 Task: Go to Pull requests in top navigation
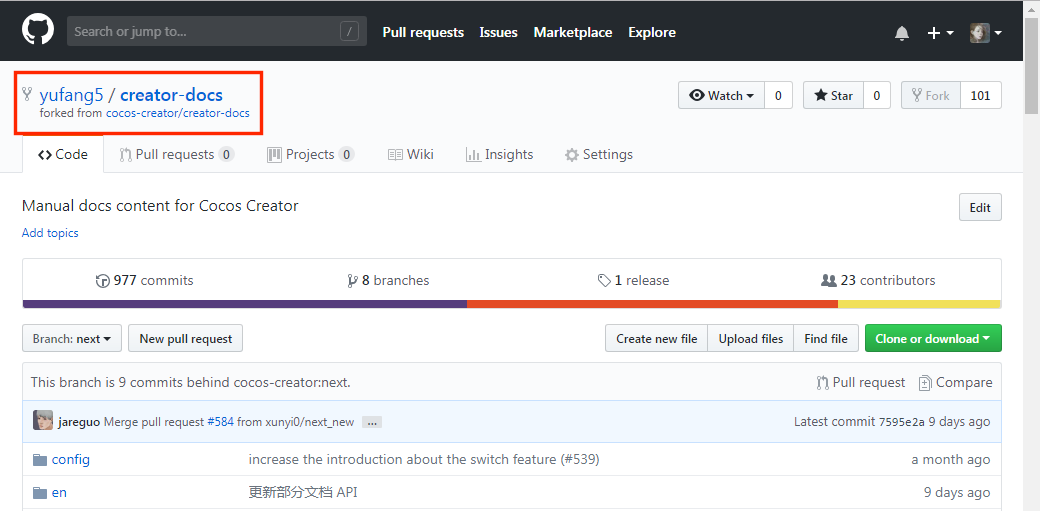tap(423, 33)
